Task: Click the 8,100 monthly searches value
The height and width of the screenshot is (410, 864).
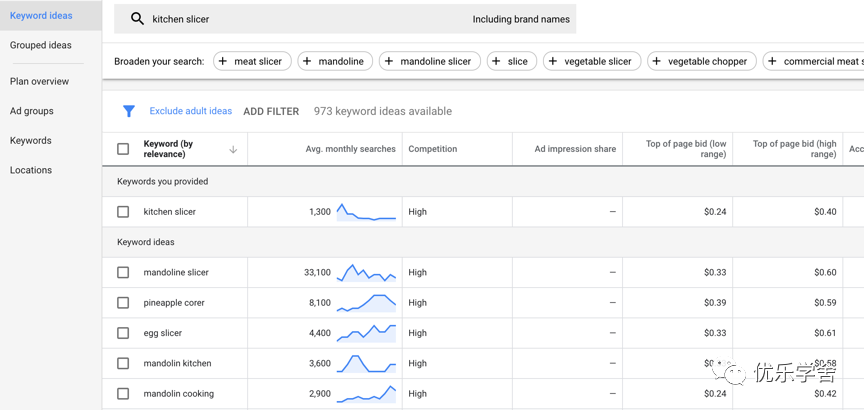Action: (x=320, y=303)
